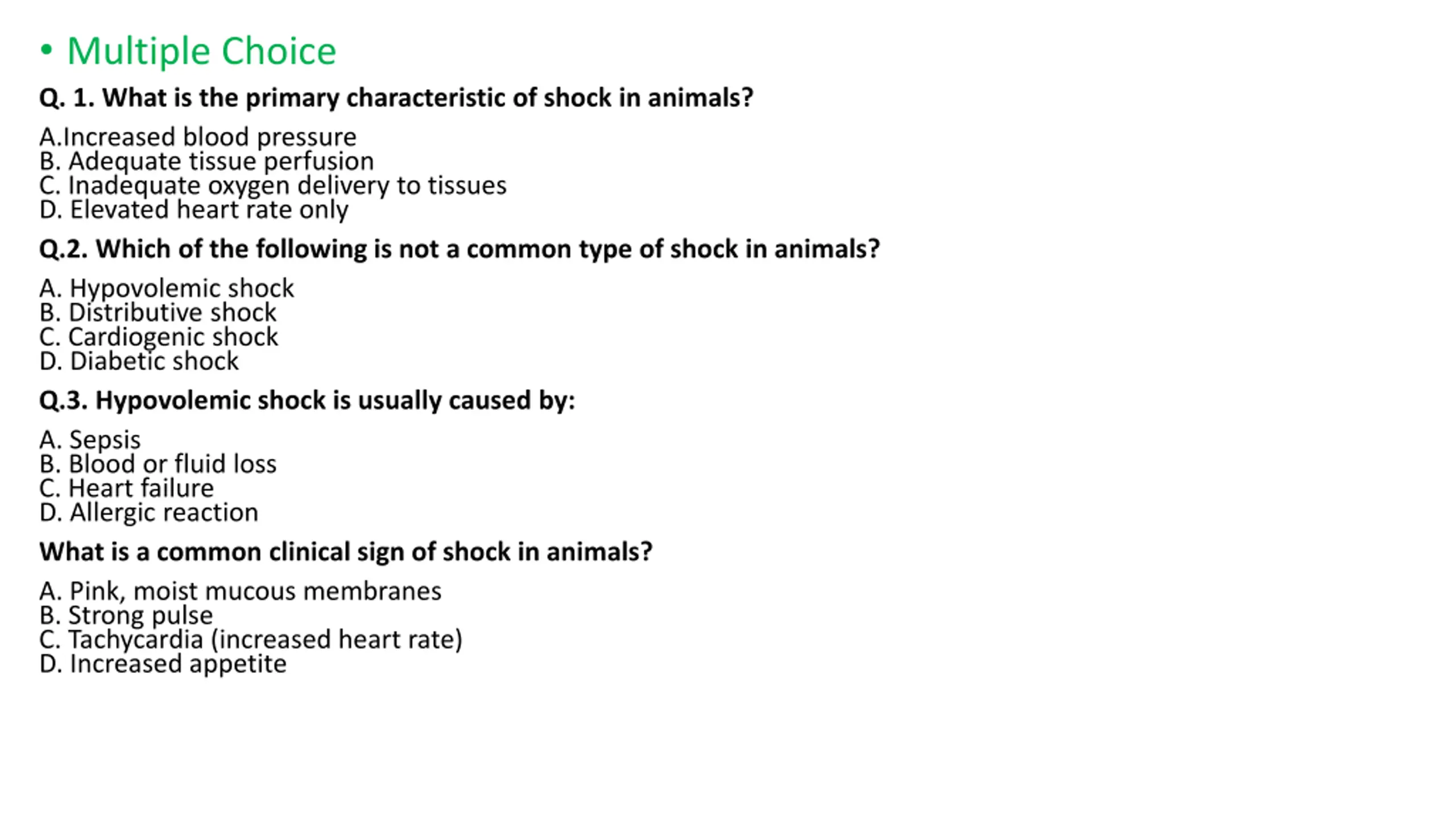This screenshot has width=1456, height=819.
Task: Choose answer B. Adequate tissue perfusion
Action: 206,162
